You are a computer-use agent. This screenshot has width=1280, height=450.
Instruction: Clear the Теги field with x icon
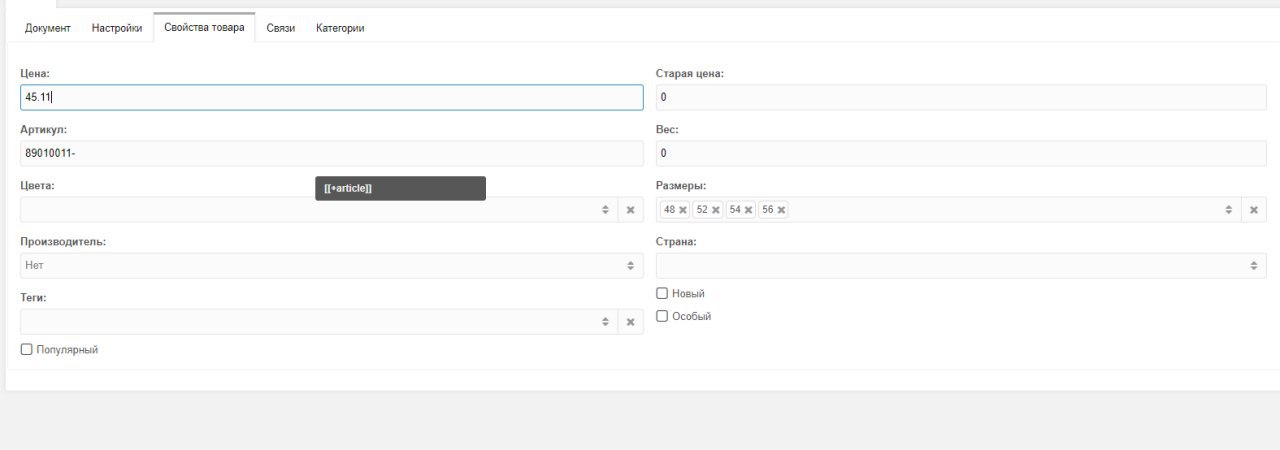pos(631,322)
